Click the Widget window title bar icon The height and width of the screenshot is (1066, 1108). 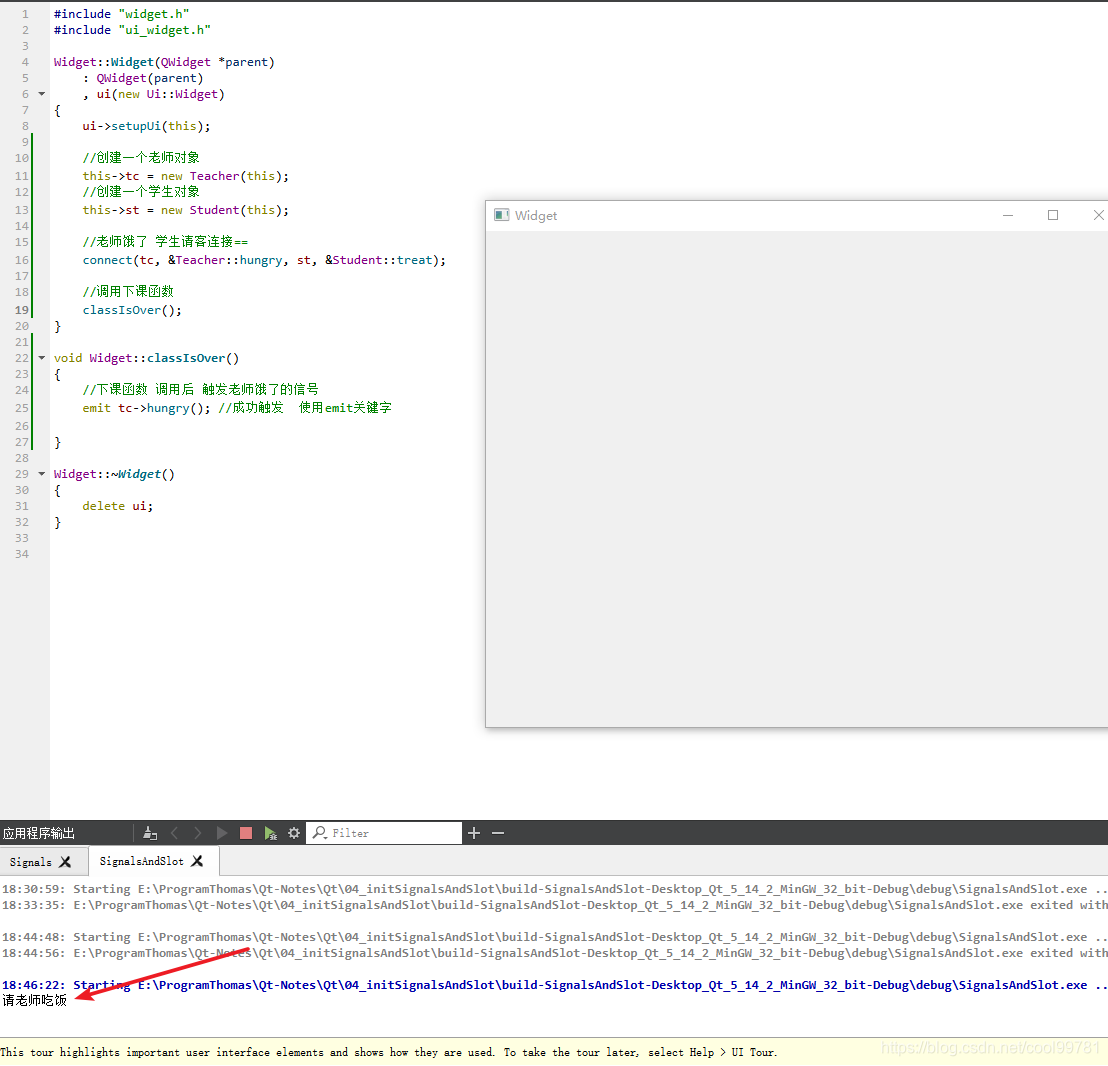point(502,215)
